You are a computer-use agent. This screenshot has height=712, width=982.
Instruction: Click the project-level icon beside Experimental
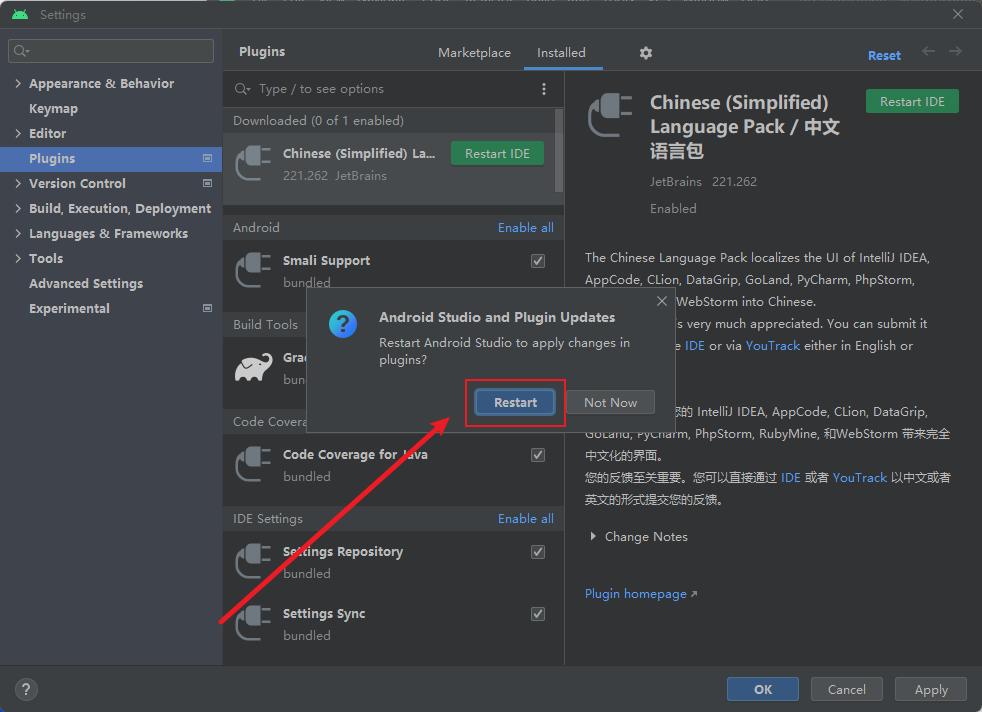point(207,308)
